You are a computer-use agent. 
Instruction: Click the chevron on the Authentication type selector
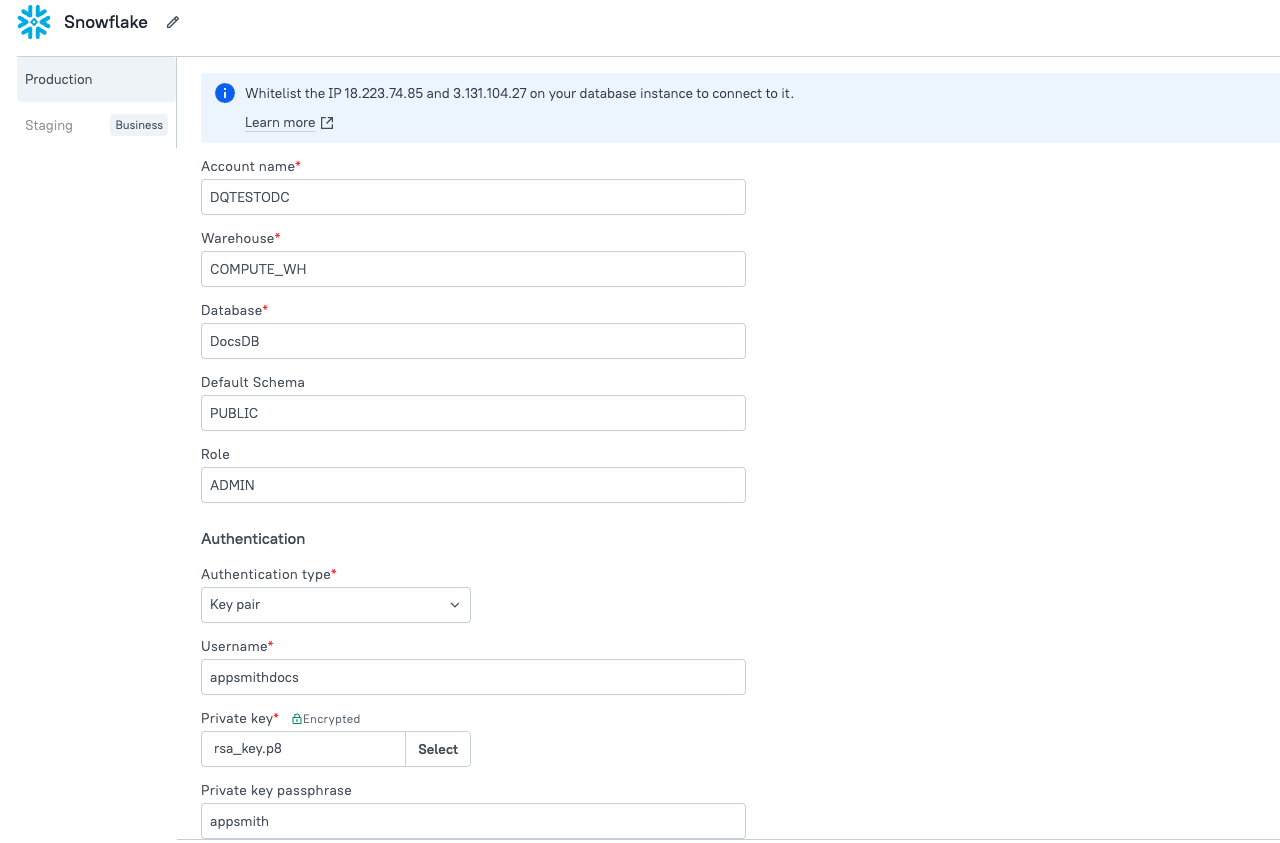pyautogui.click(x=455, y=605)
